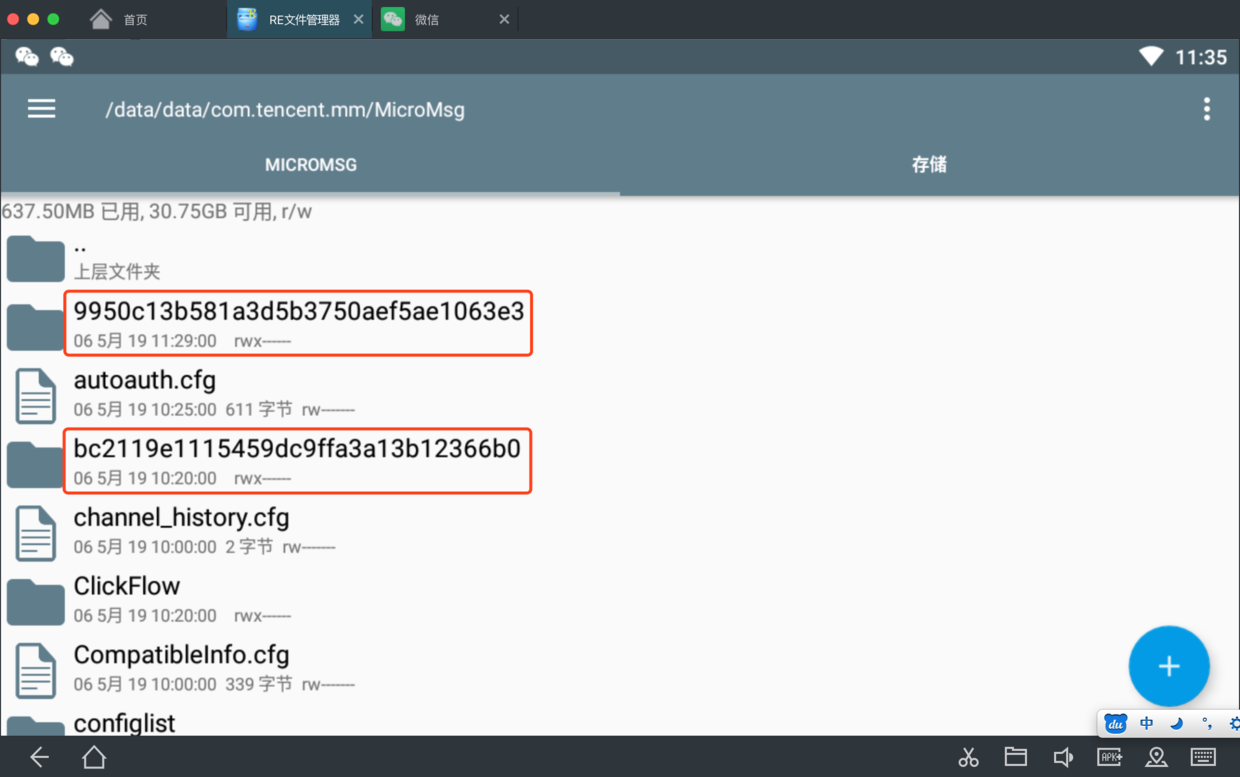Click the parent folder icon
This screenshot has height=777, width=1240.
pos(35,258)
